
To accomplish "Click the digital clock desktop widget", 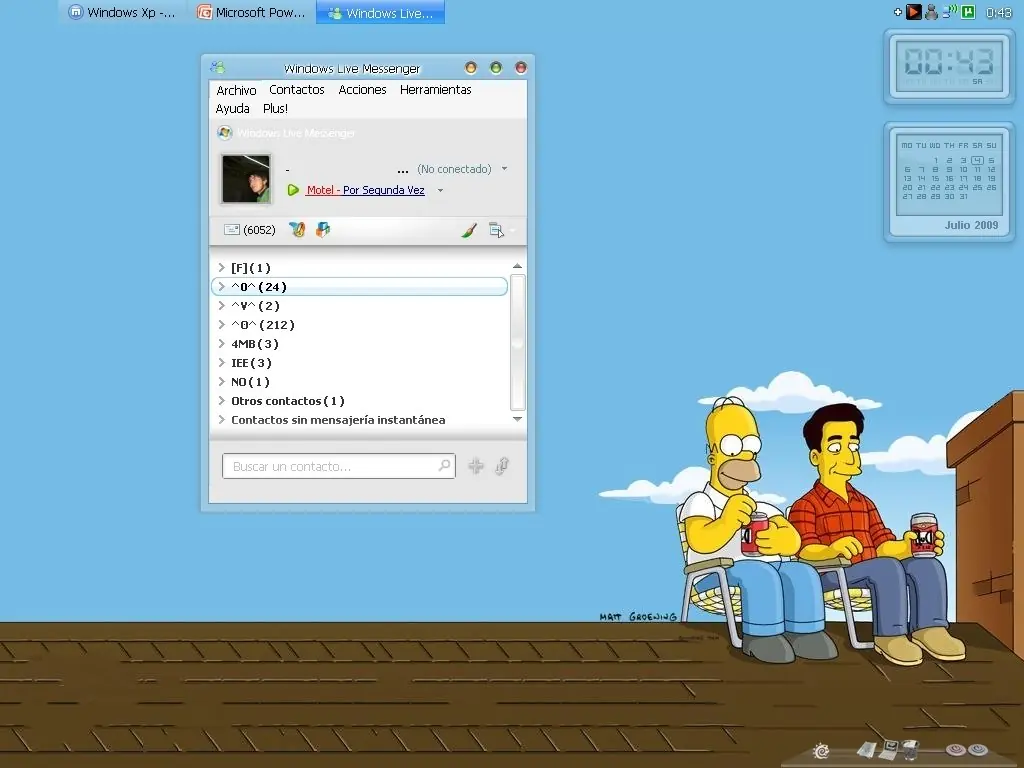I will [x=949, y=65].
